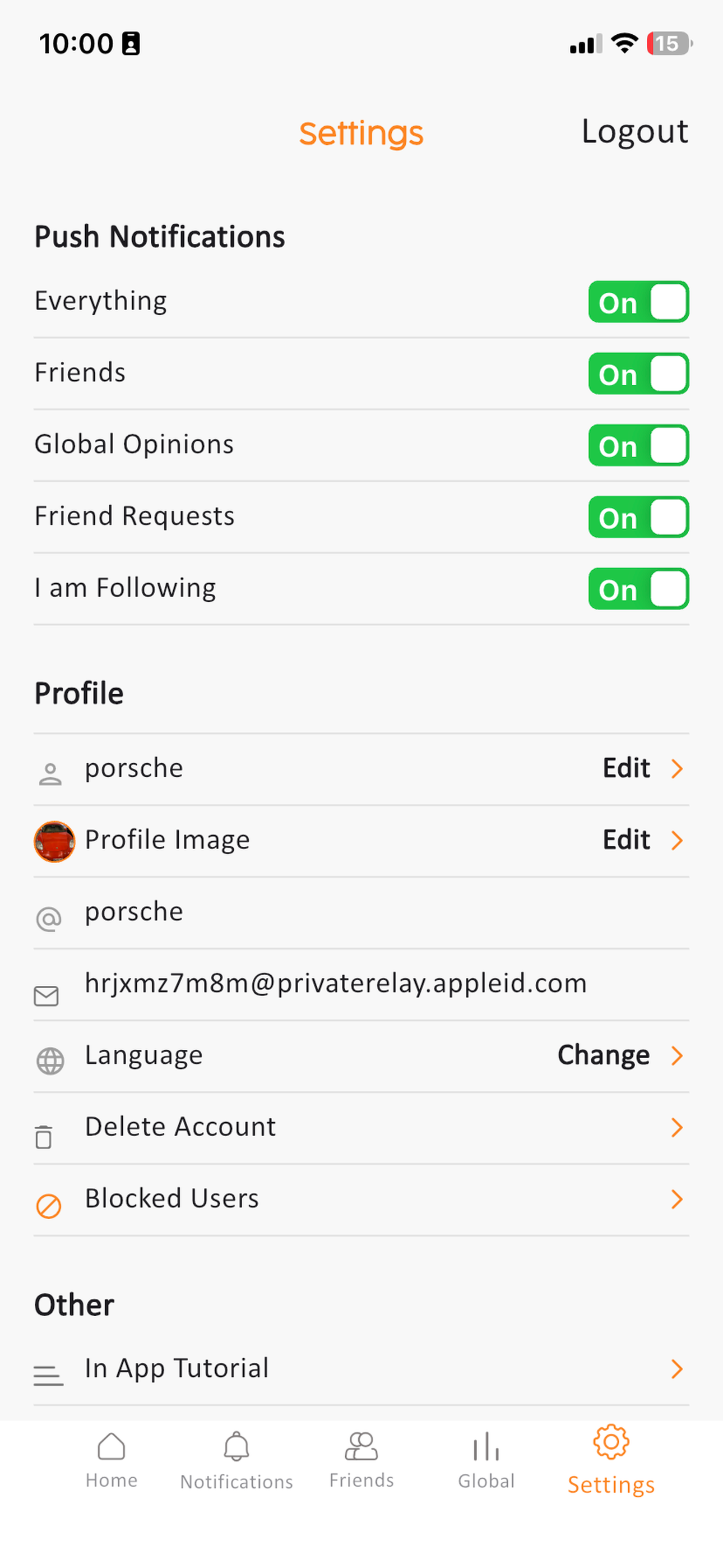This screenshot has width=723, height=1568.
Task: Select the Settings tab gear
Action: (611, 1442)
